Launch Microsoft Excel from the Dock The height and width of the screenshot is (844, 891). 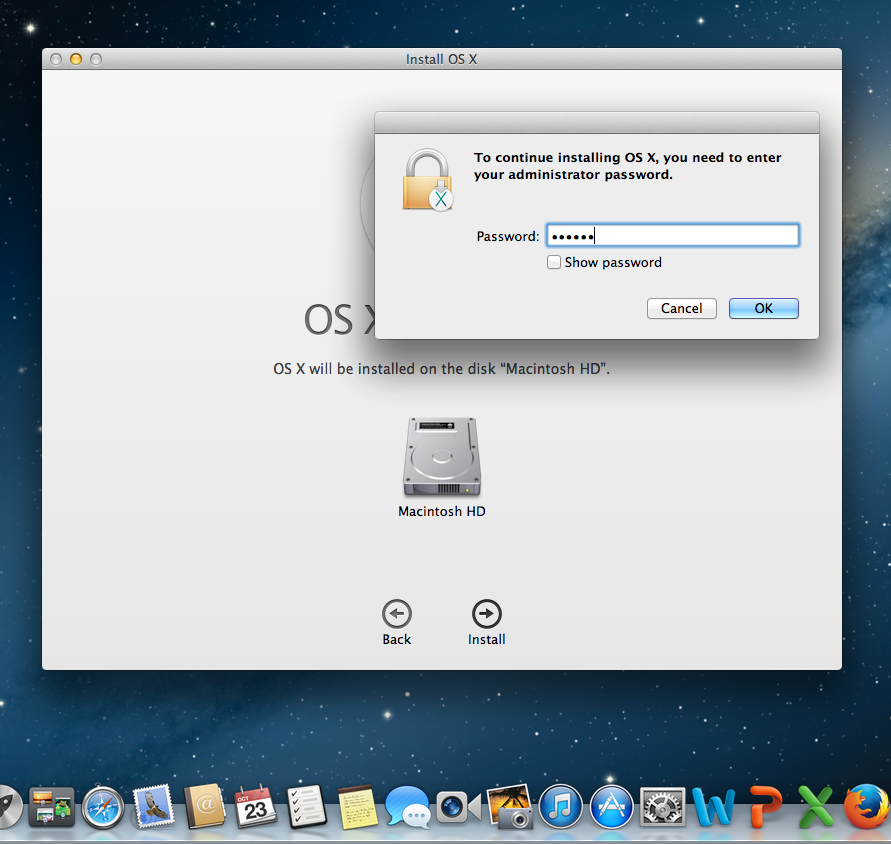[x=815, y=807]
